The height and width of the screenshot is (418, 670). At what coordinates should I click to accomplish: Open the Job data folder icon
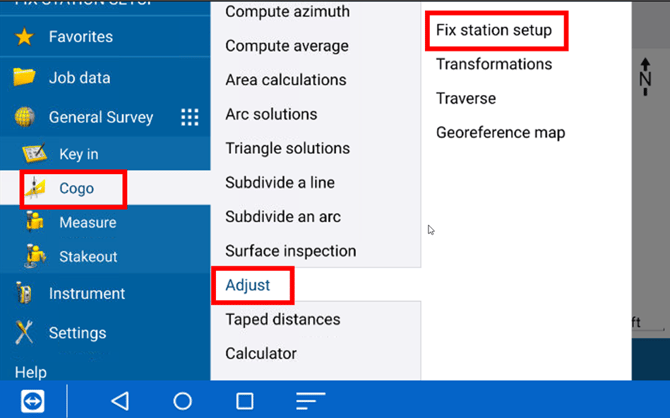point(24,77)
